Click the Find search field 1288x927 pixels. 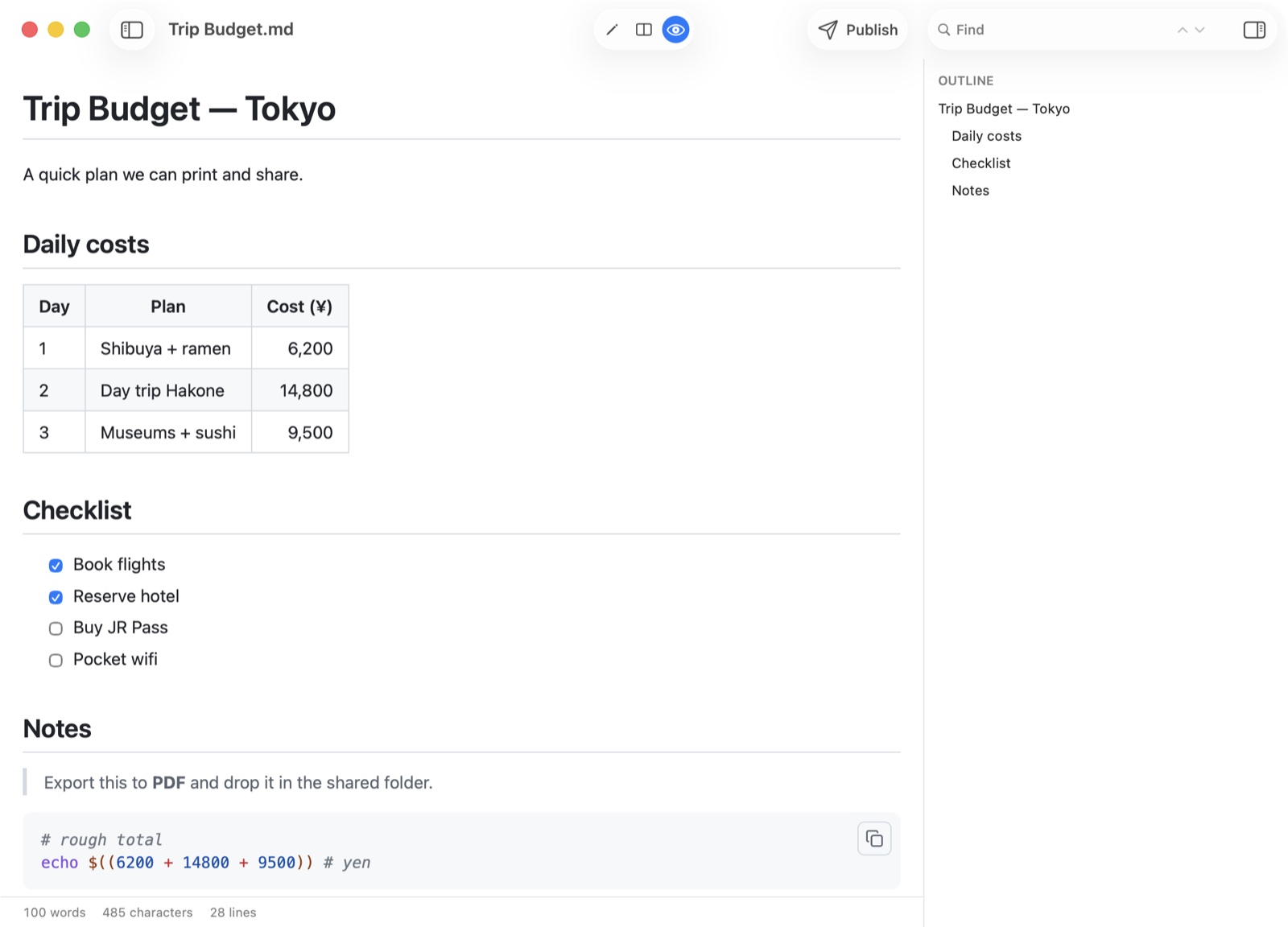pos(1055,30)
